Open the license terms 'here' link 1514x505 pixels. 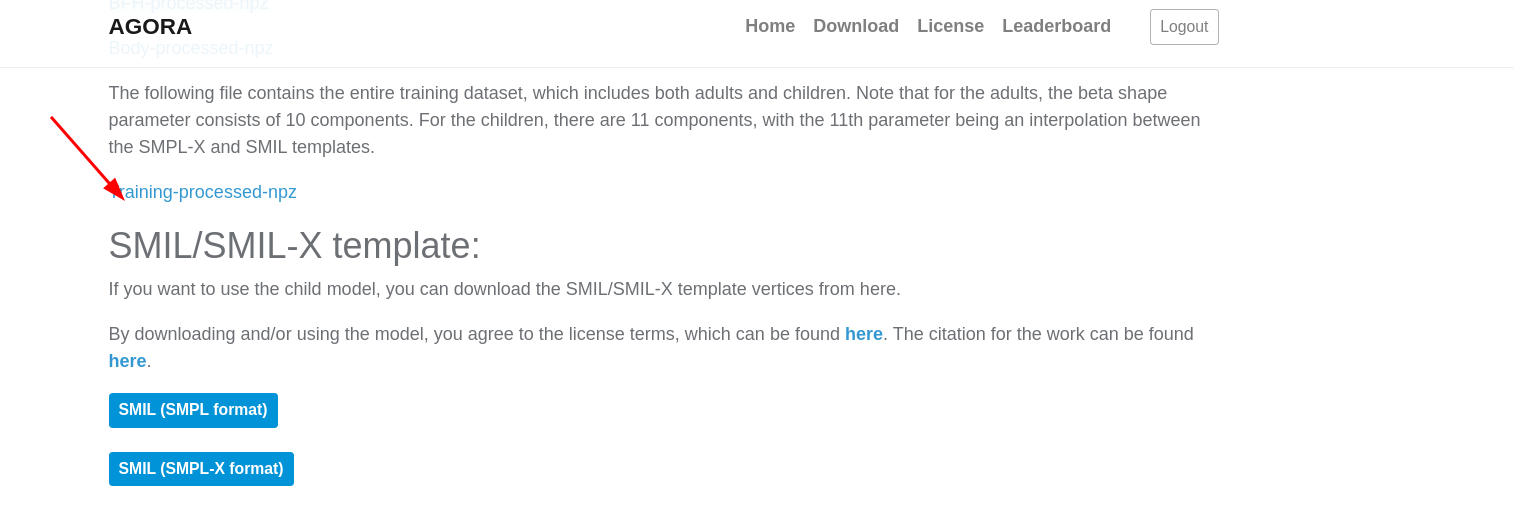tap(863, 334)
